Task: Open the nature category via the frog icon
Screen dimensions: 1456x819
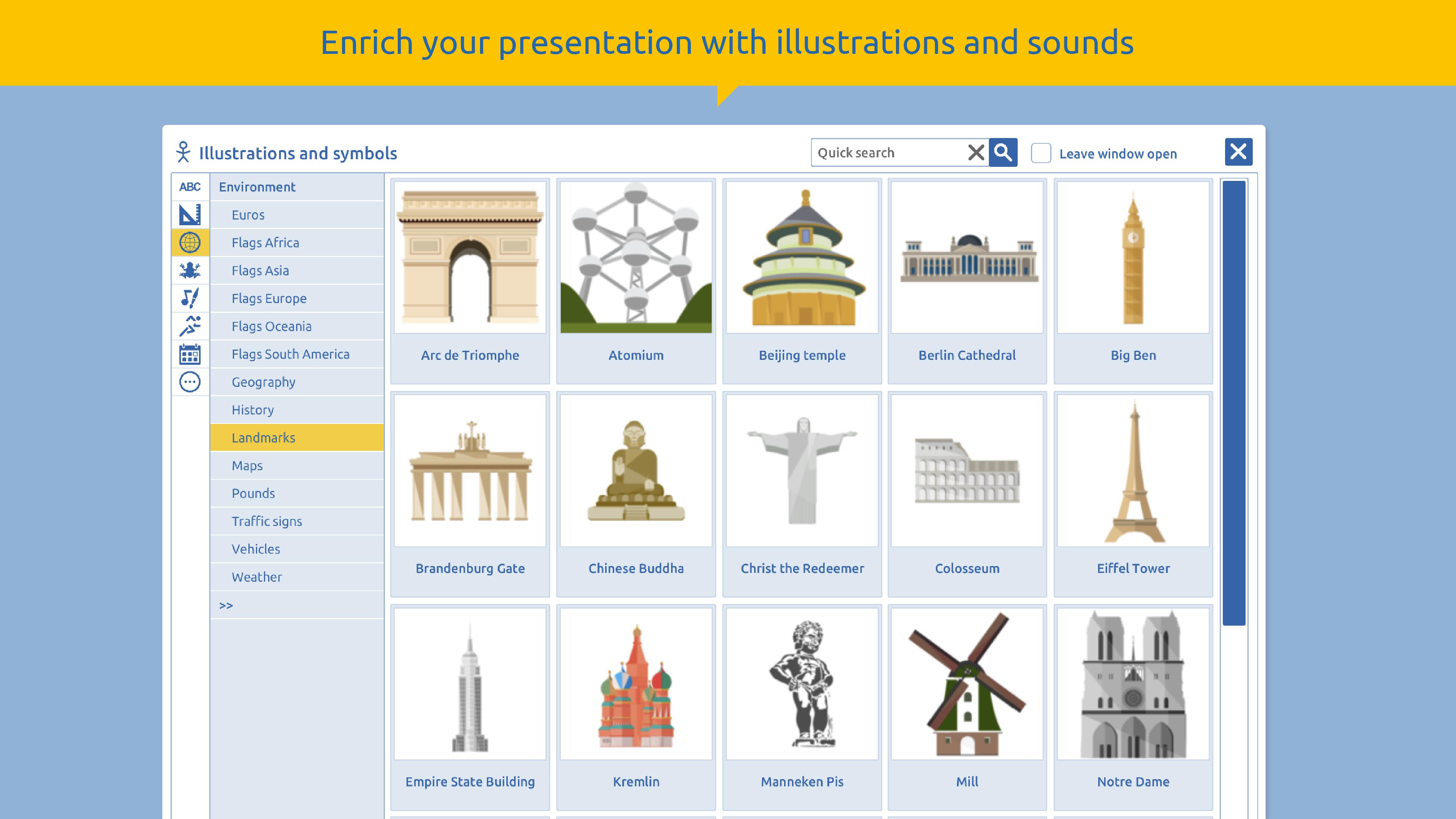Action: (190, 270)
